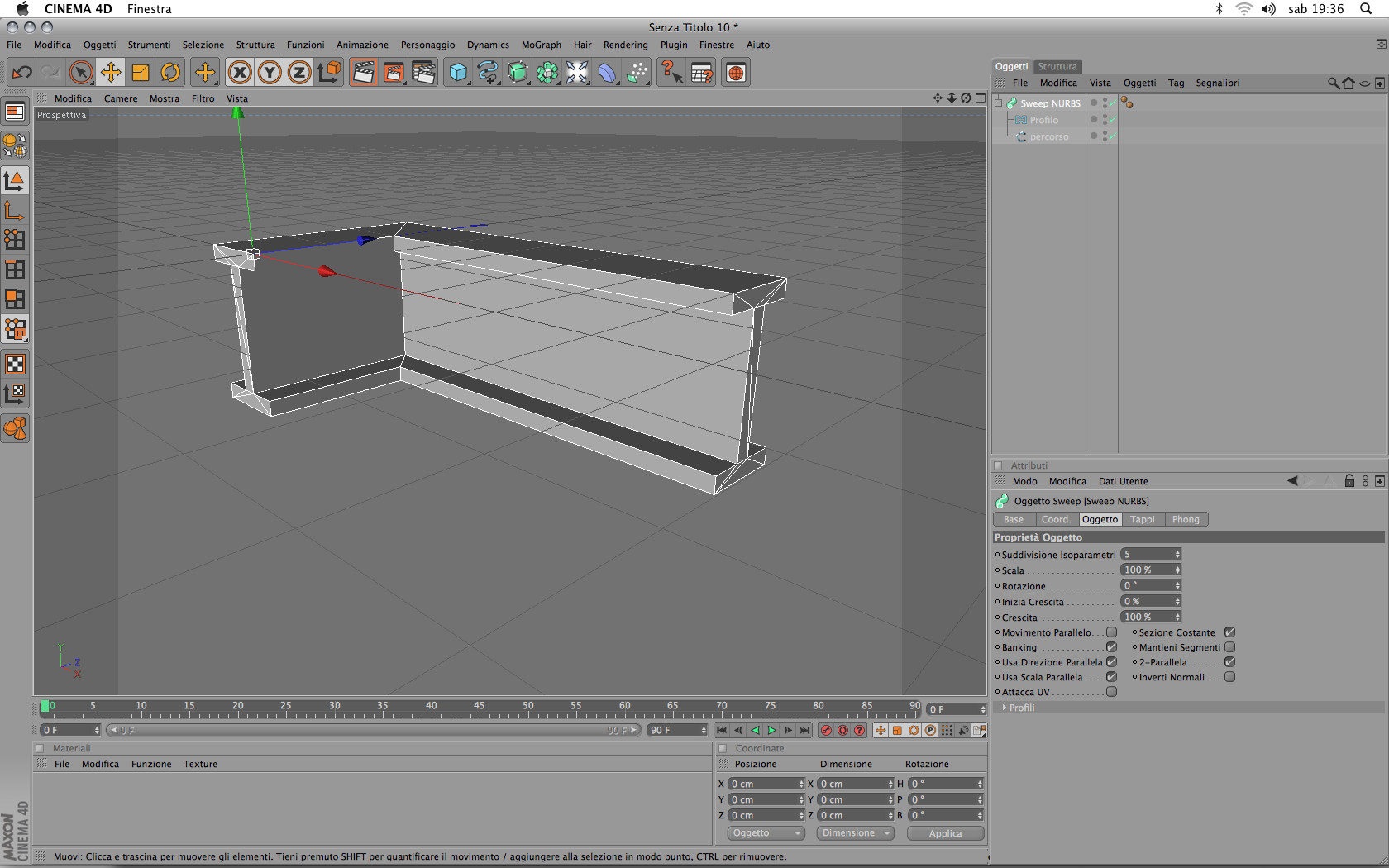The height and width of the screenshot is (868, 1389).
Task: Enable Mantieni Segmenti checkbox
Action: point(1229,647)
